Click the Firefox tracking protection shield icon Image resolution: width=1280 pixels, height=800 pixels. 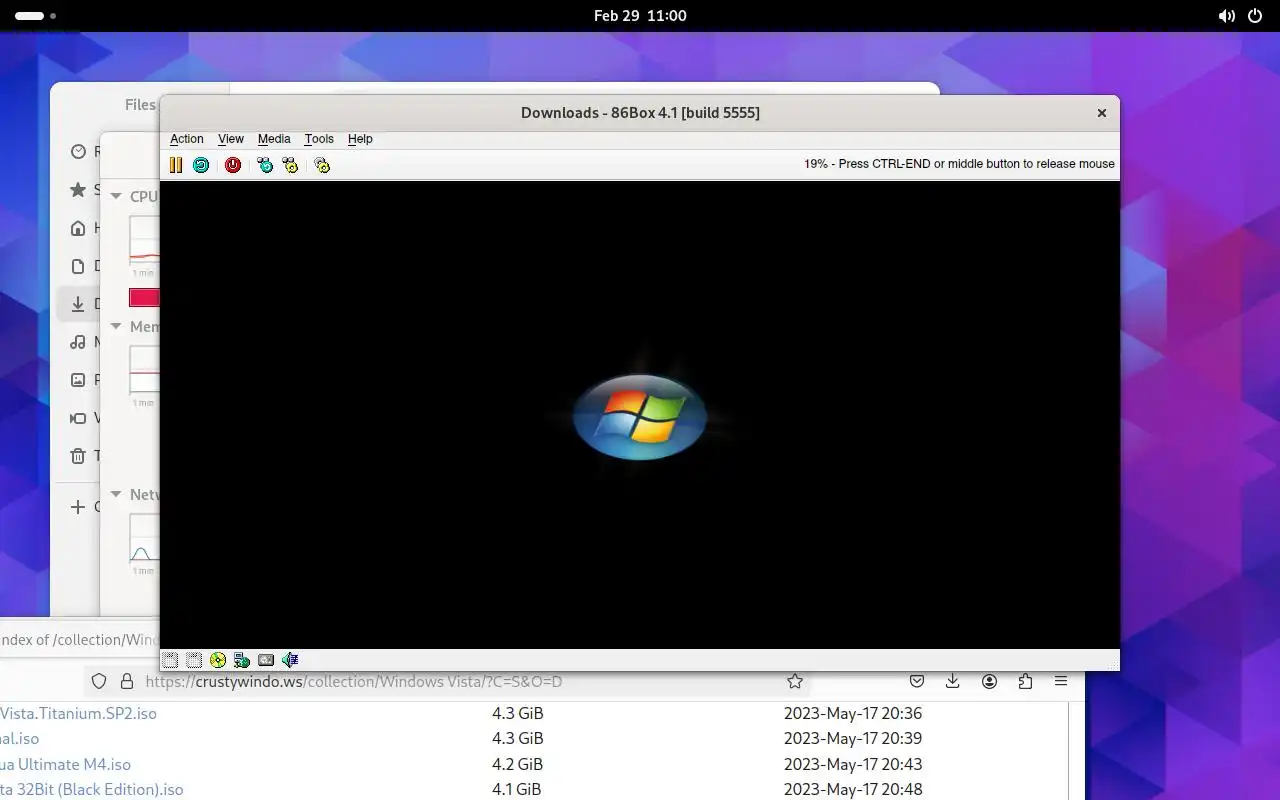click(x=99, y=681)
